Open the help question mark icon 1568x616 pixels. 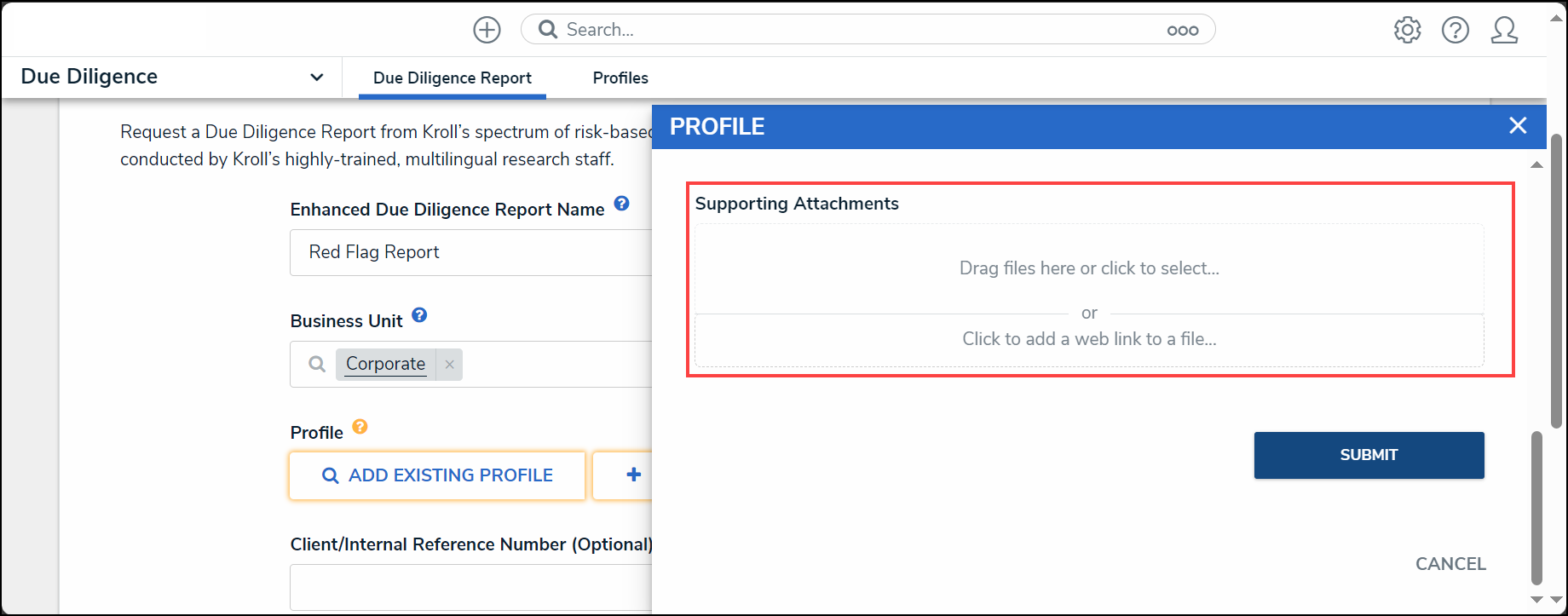coord(1455,30)
